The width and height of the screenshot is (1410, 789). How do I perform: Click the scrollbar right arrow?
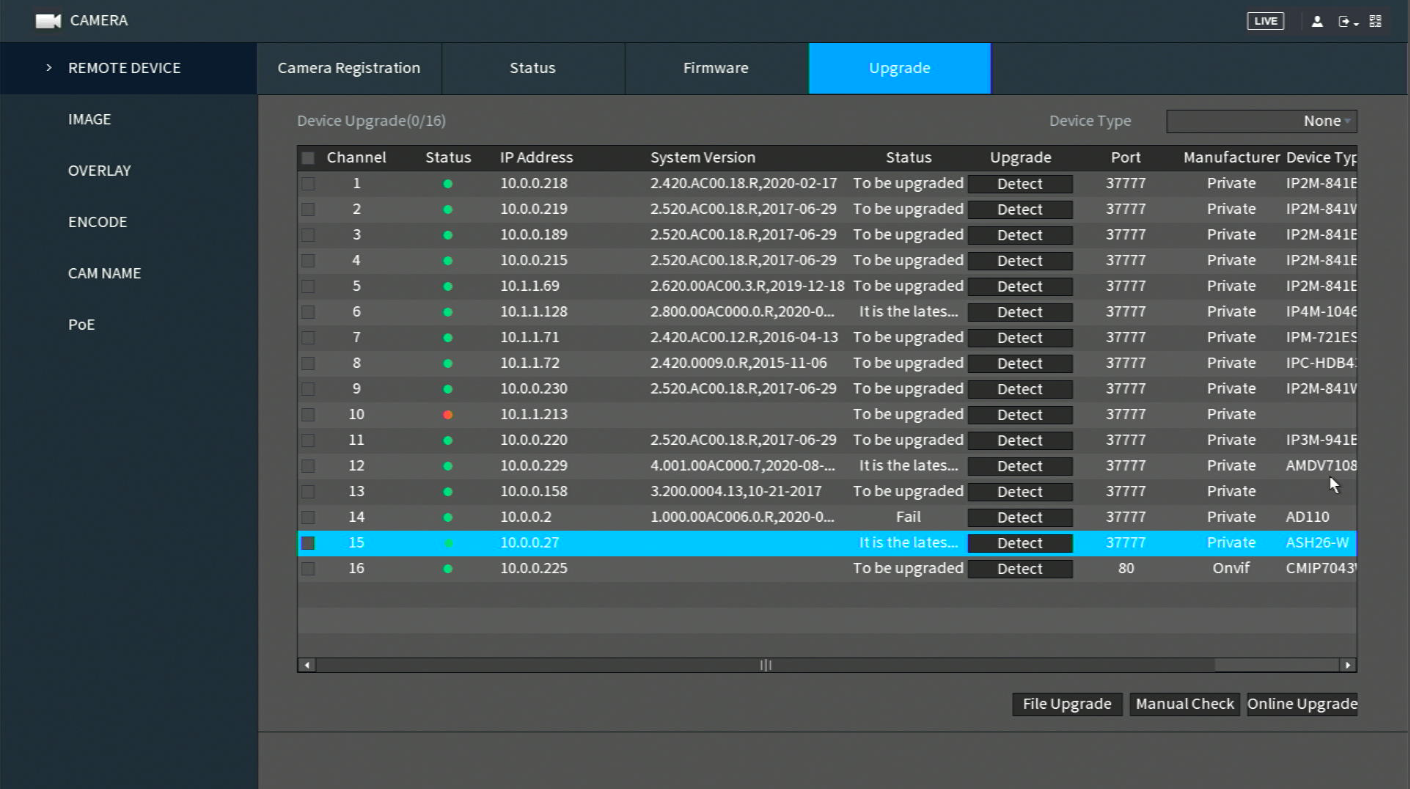[x=1348, y=665]
